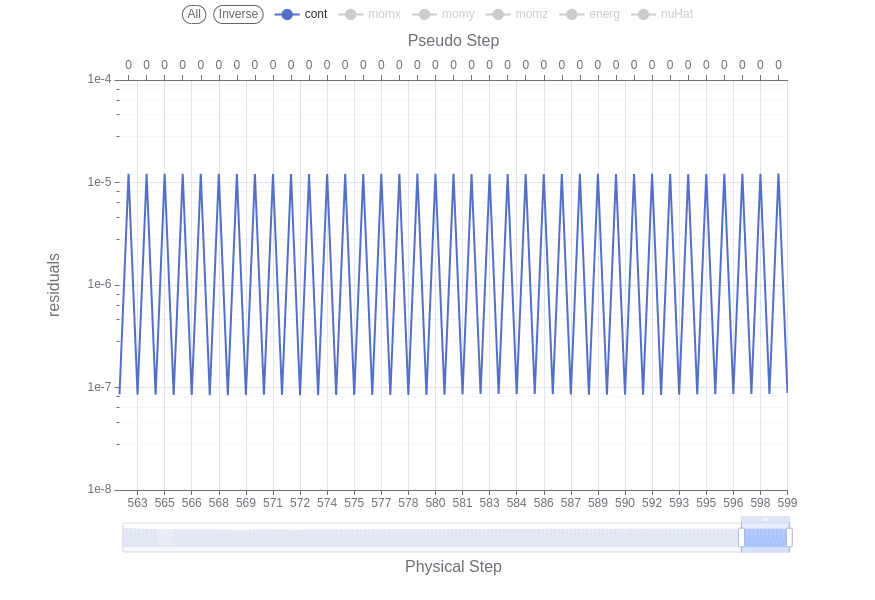This screenshot has width=875, height=600.
Task: Click the 1e-5 label on residuals axis
Action: [x=98, y=182]
